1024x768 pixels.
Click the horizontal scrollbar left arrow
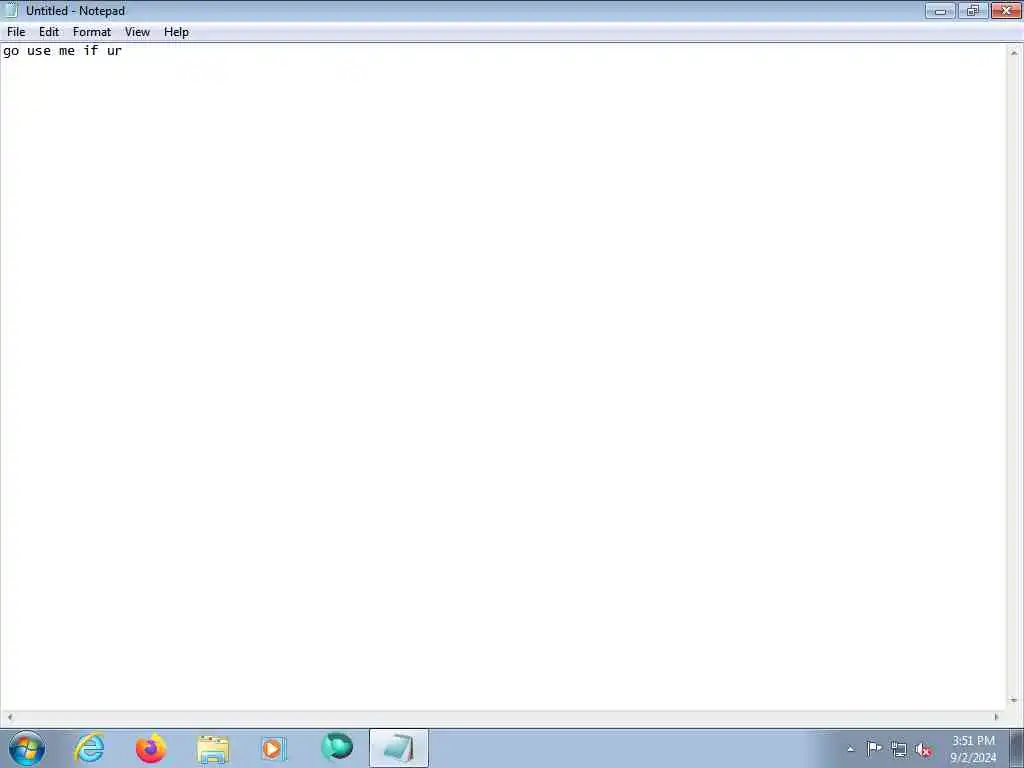(9, 716)
